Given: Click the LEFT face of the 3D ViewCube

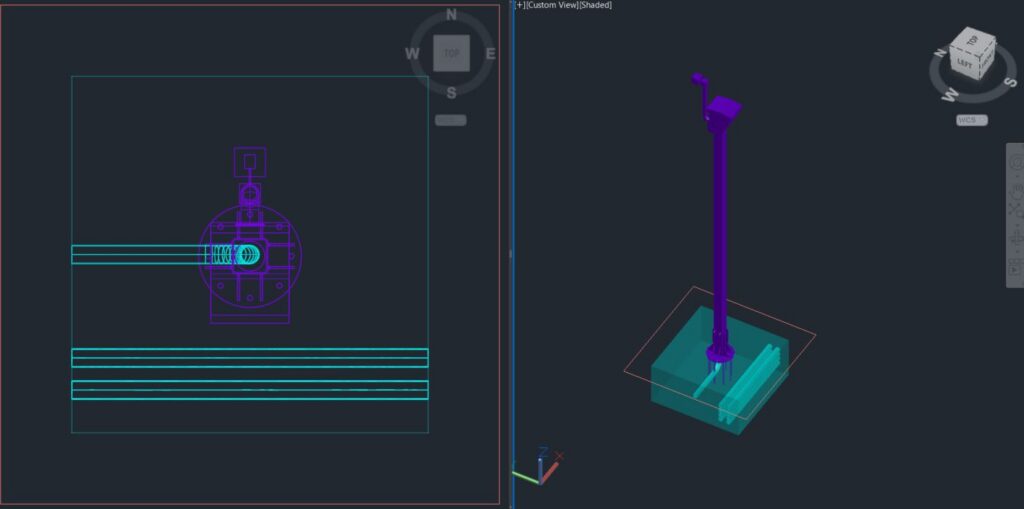Looking at the screenshot, I should coord(964,64).
